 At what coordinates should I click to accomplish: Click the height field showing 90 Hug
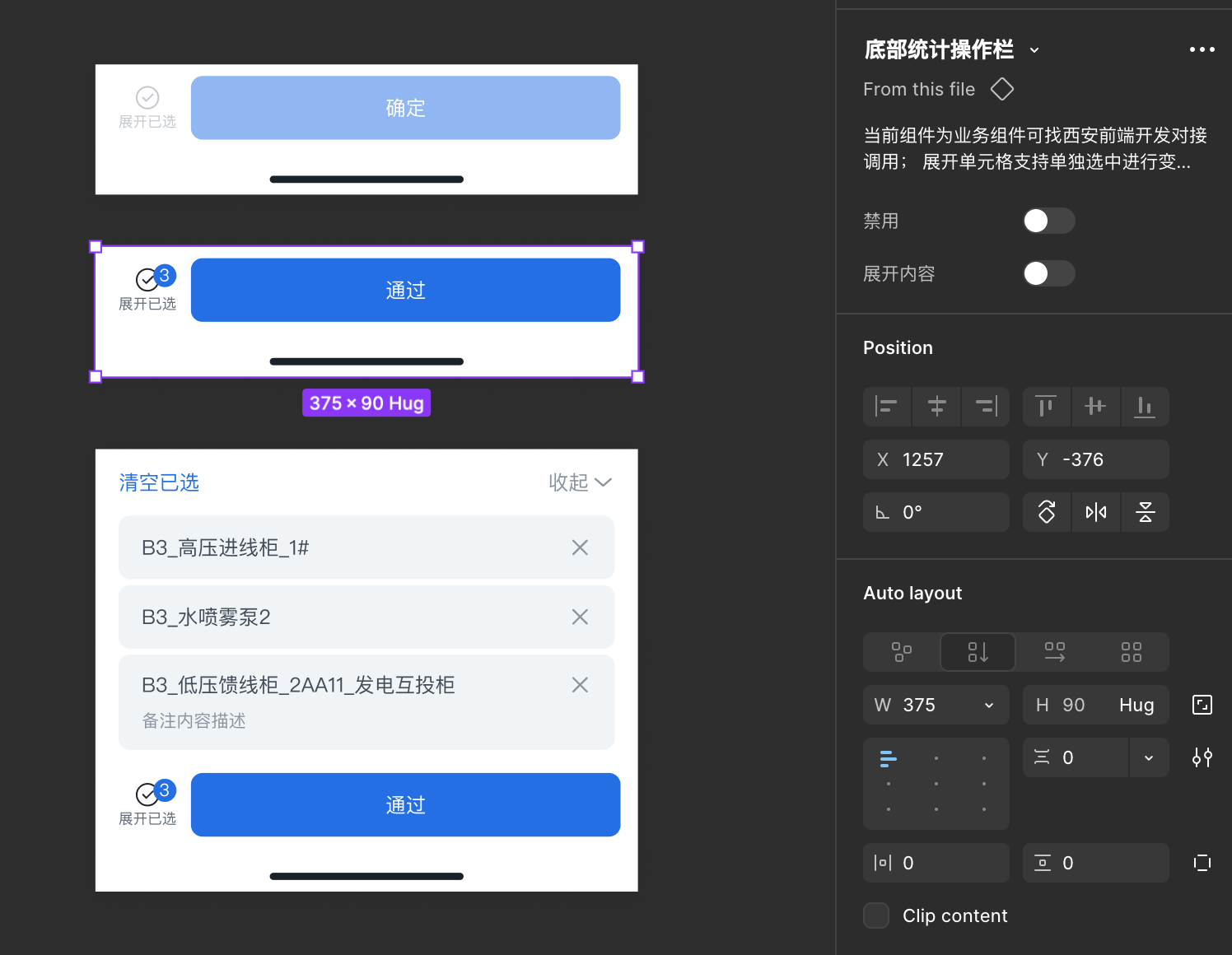tap(1096, 705)
